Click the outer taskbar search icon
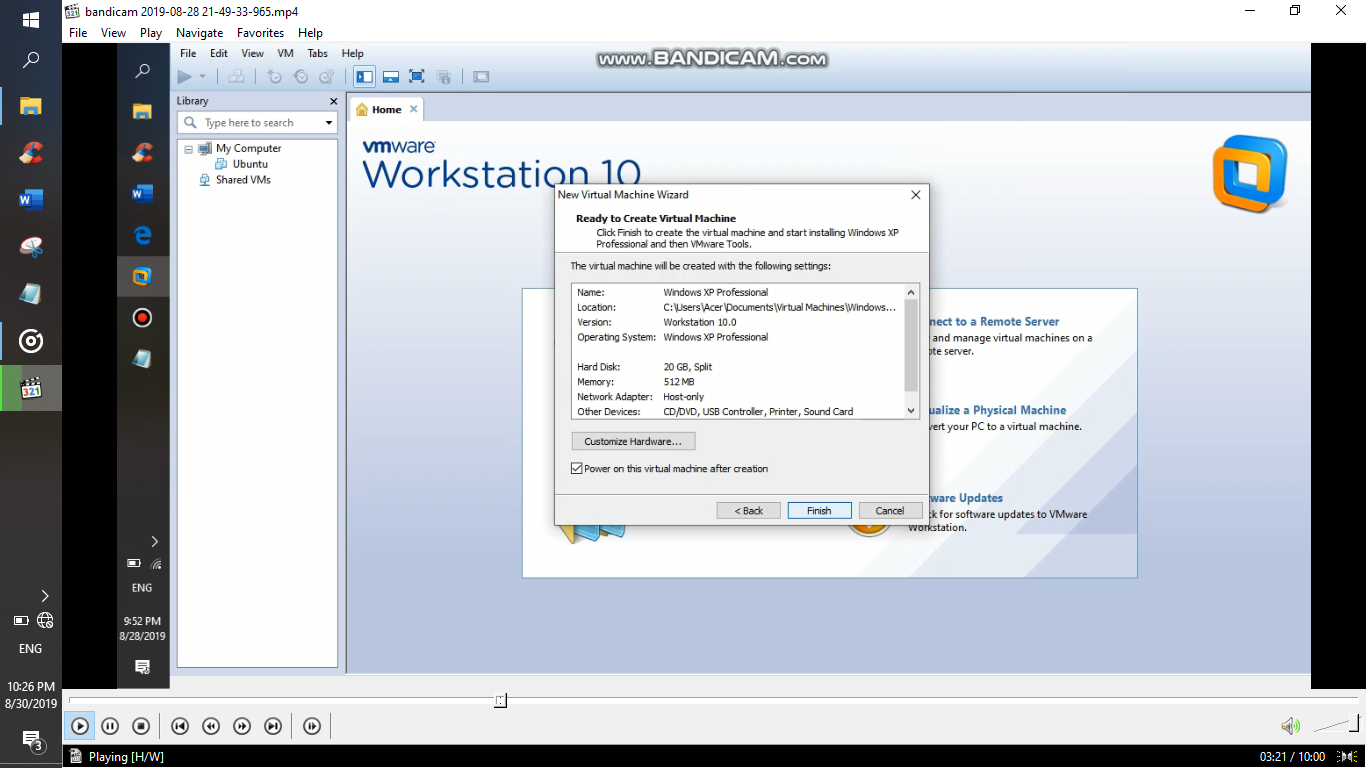Screen dimensions: 1366x768 point(30,60)
